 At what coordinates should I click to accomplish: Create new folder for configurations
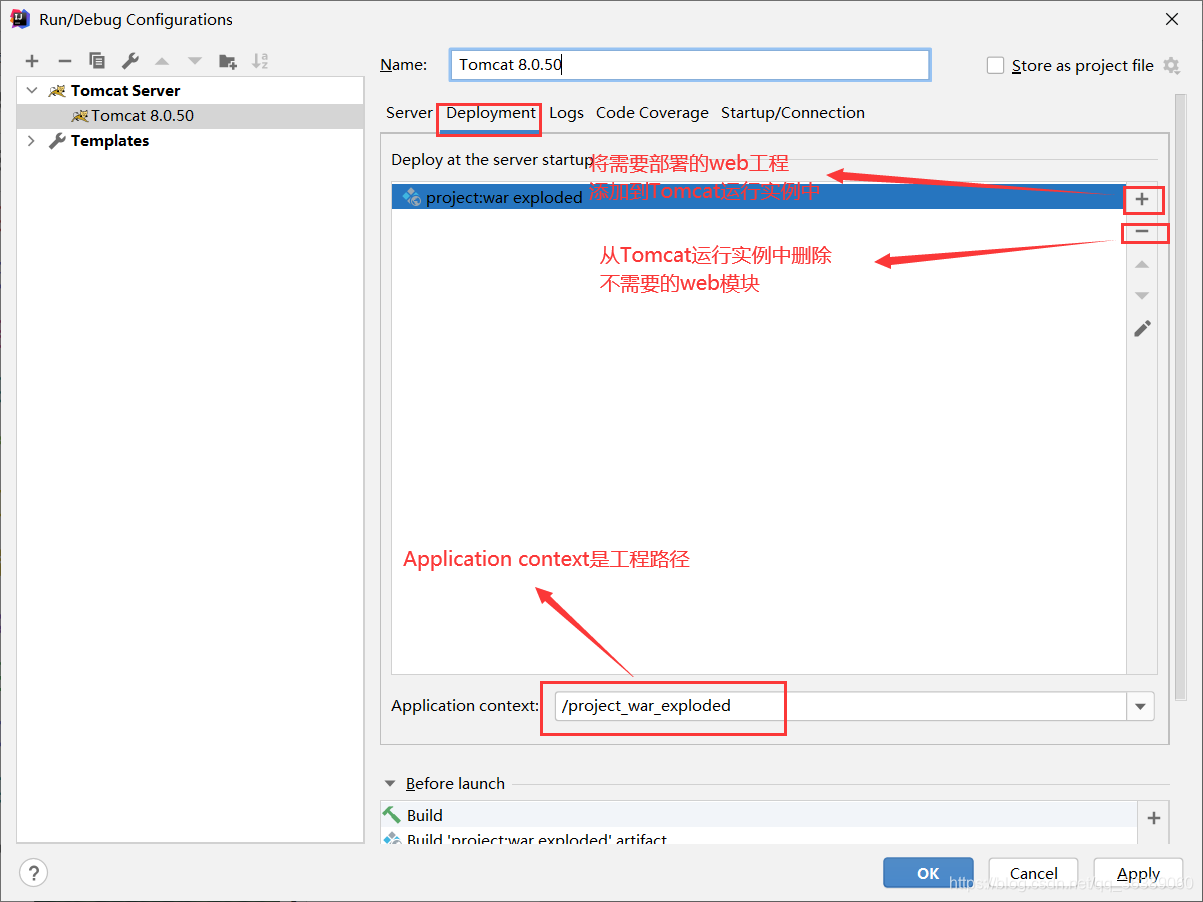(x=228, y=61)
